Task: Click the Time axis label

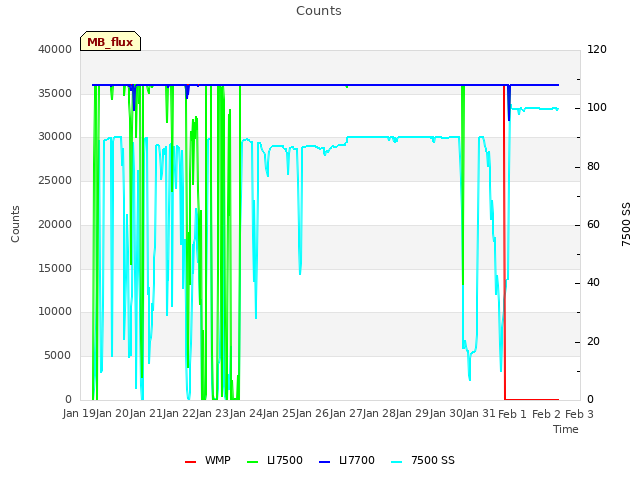Action: tap(566, 429)
